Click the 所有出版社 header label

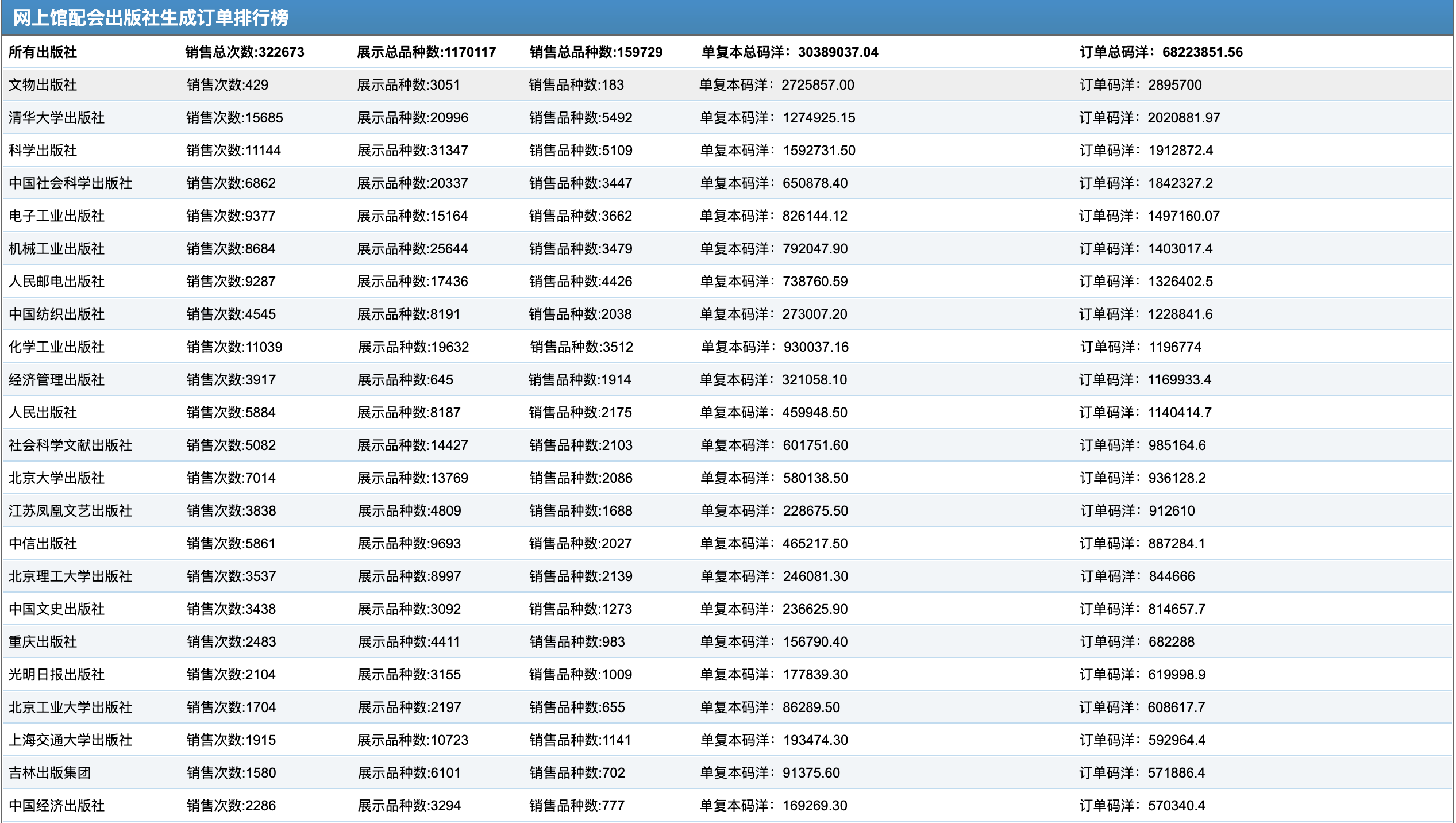43,52
